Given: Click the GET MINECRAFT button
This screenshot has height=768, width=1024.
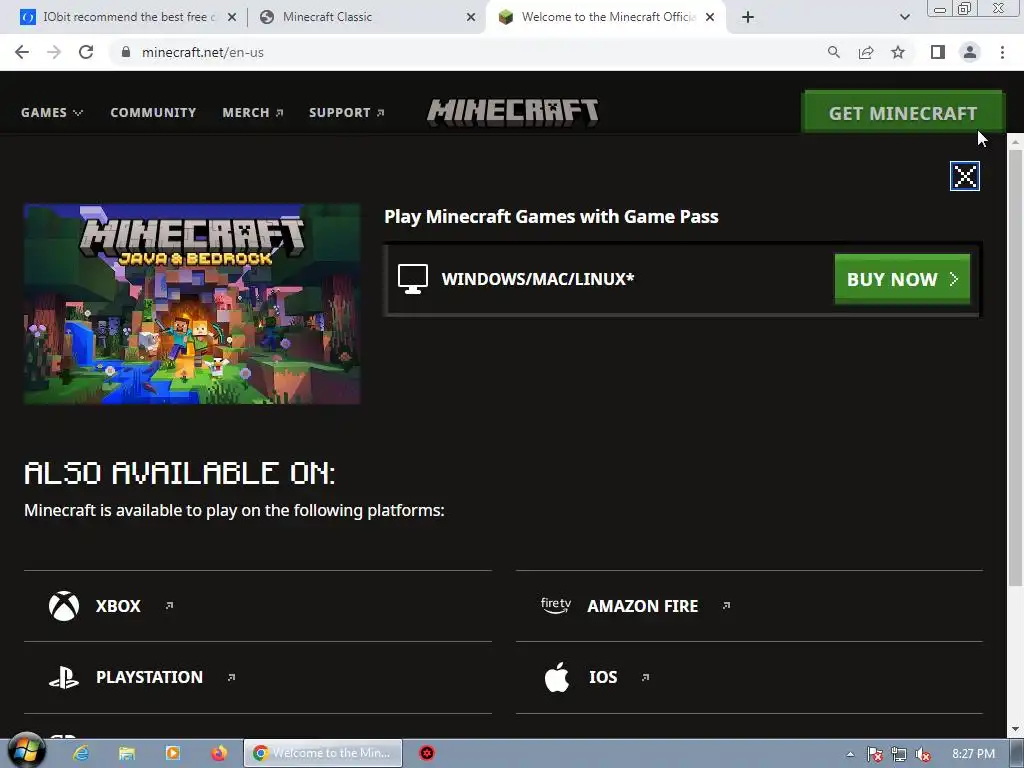Looking at the screenshot, I should 903,112.
